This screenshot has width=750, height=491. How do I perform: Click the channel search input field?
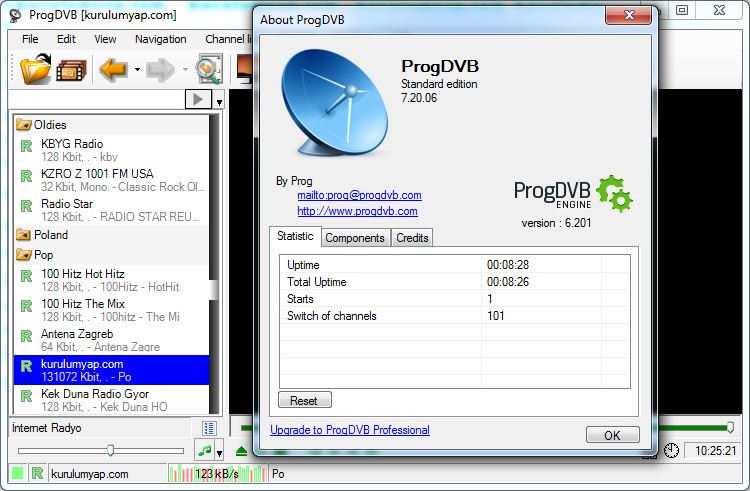tap(97, 99)
